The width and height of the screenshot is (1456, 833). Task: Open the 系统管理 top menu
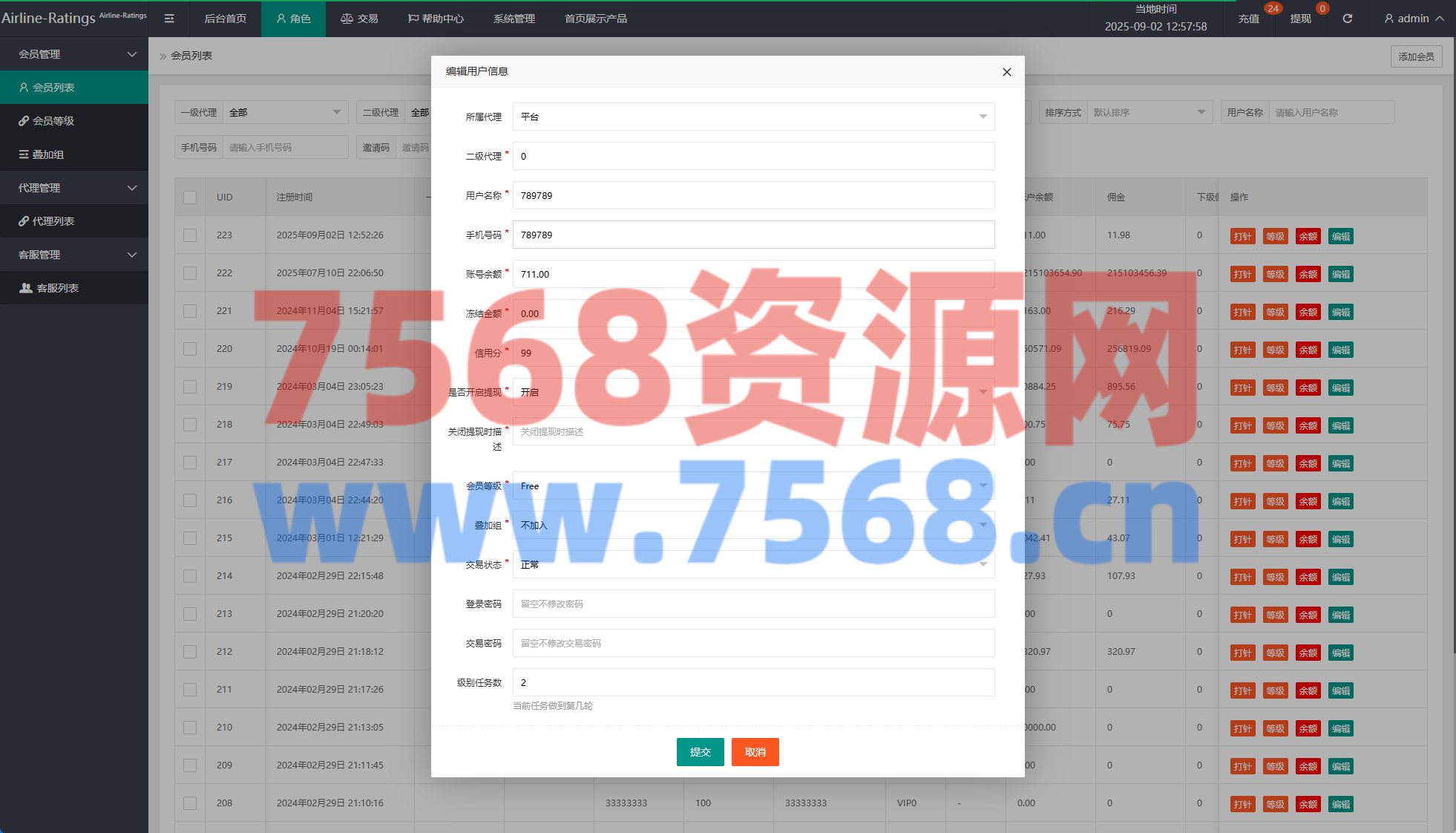tap(514, 19)
